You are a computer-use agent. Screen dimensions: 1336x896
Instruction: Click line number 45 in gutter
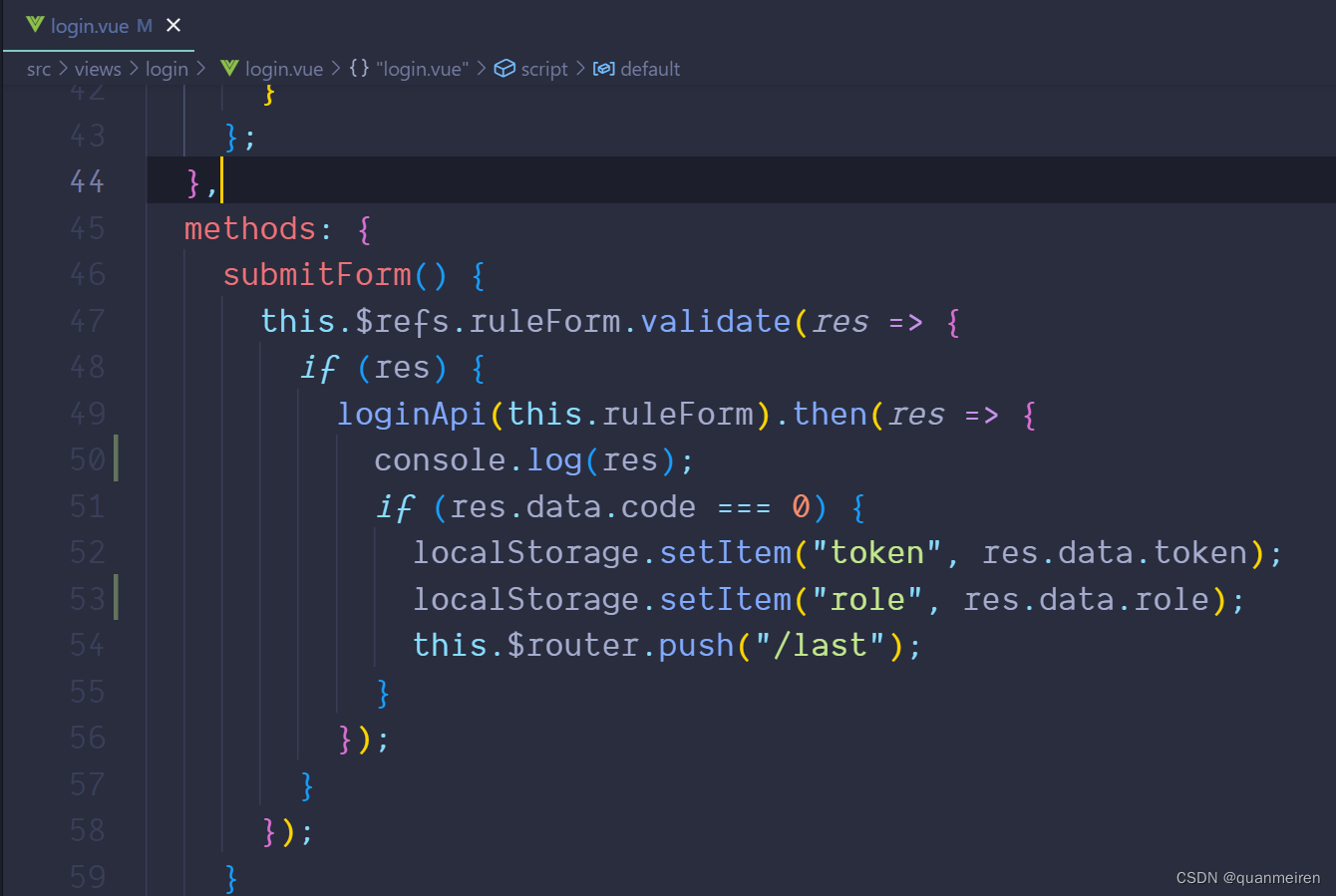tap(87, 228)
